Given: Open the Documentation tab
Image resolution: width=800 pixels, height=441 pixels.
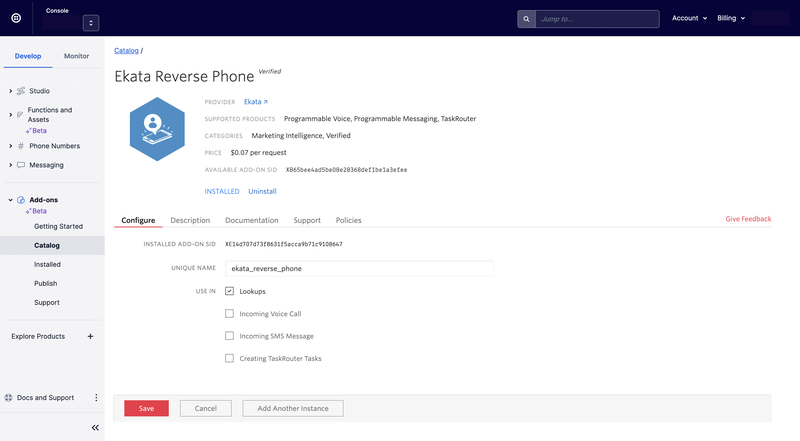Looking at the screenshot, I should (x=252, y=220).
